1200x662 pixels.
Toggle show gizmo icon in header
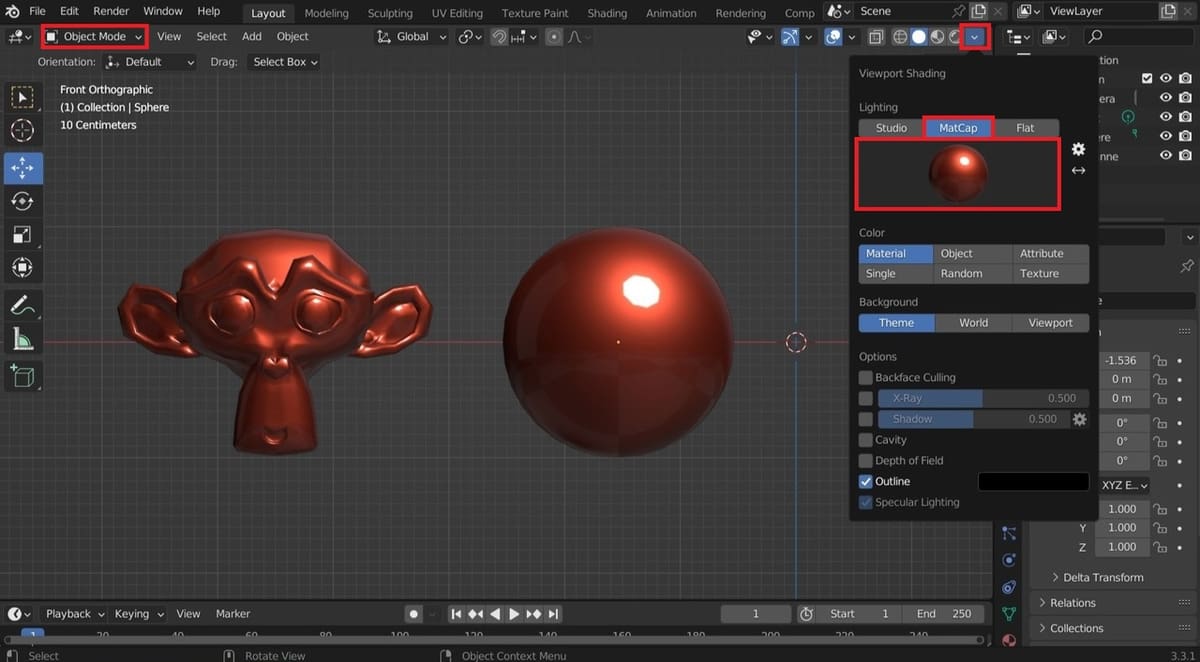pyautogui.click(x=790, y=37)
